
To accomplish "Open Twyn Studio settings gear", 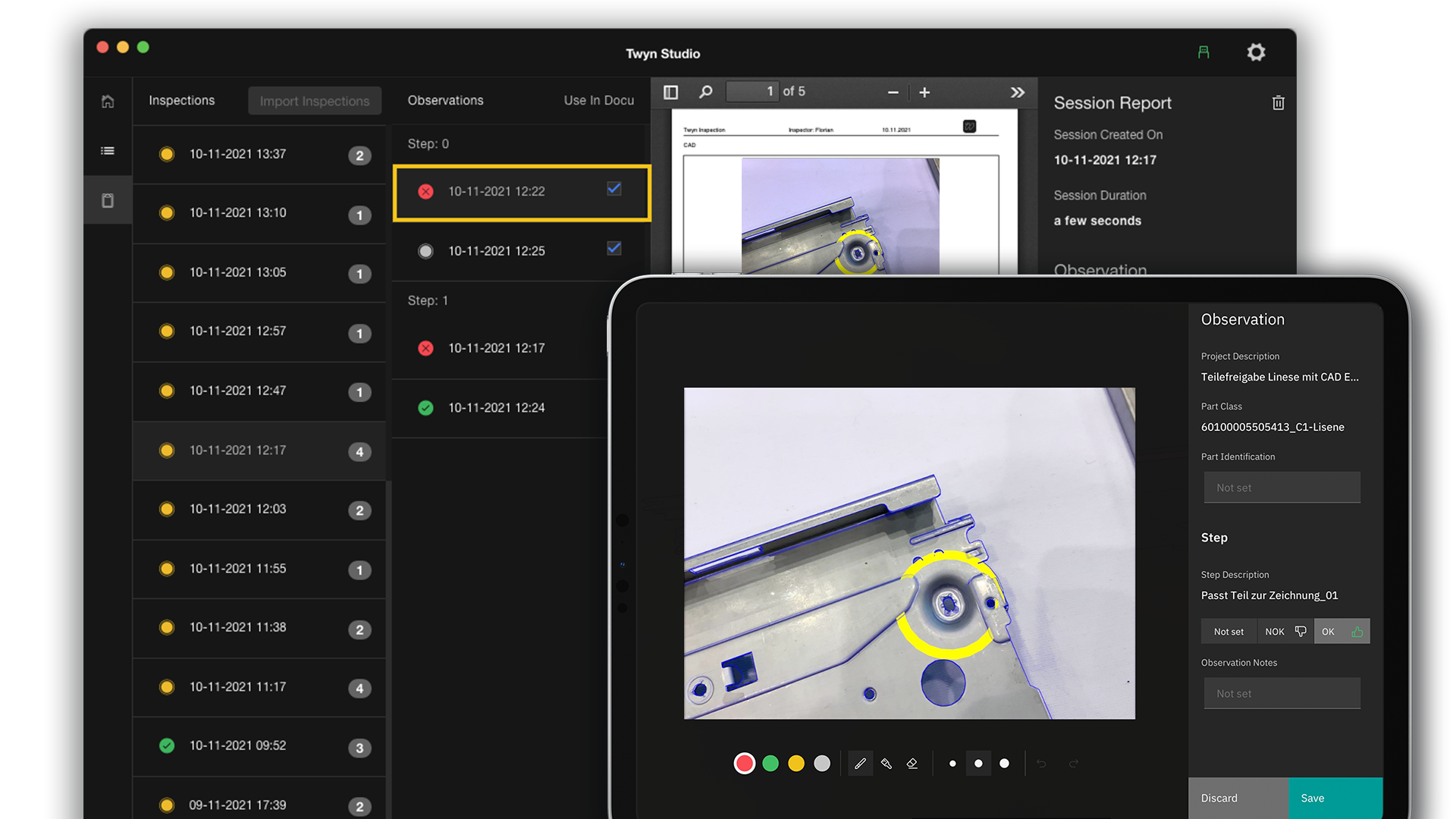I will pyautogui.click(x=1257, y=52).
